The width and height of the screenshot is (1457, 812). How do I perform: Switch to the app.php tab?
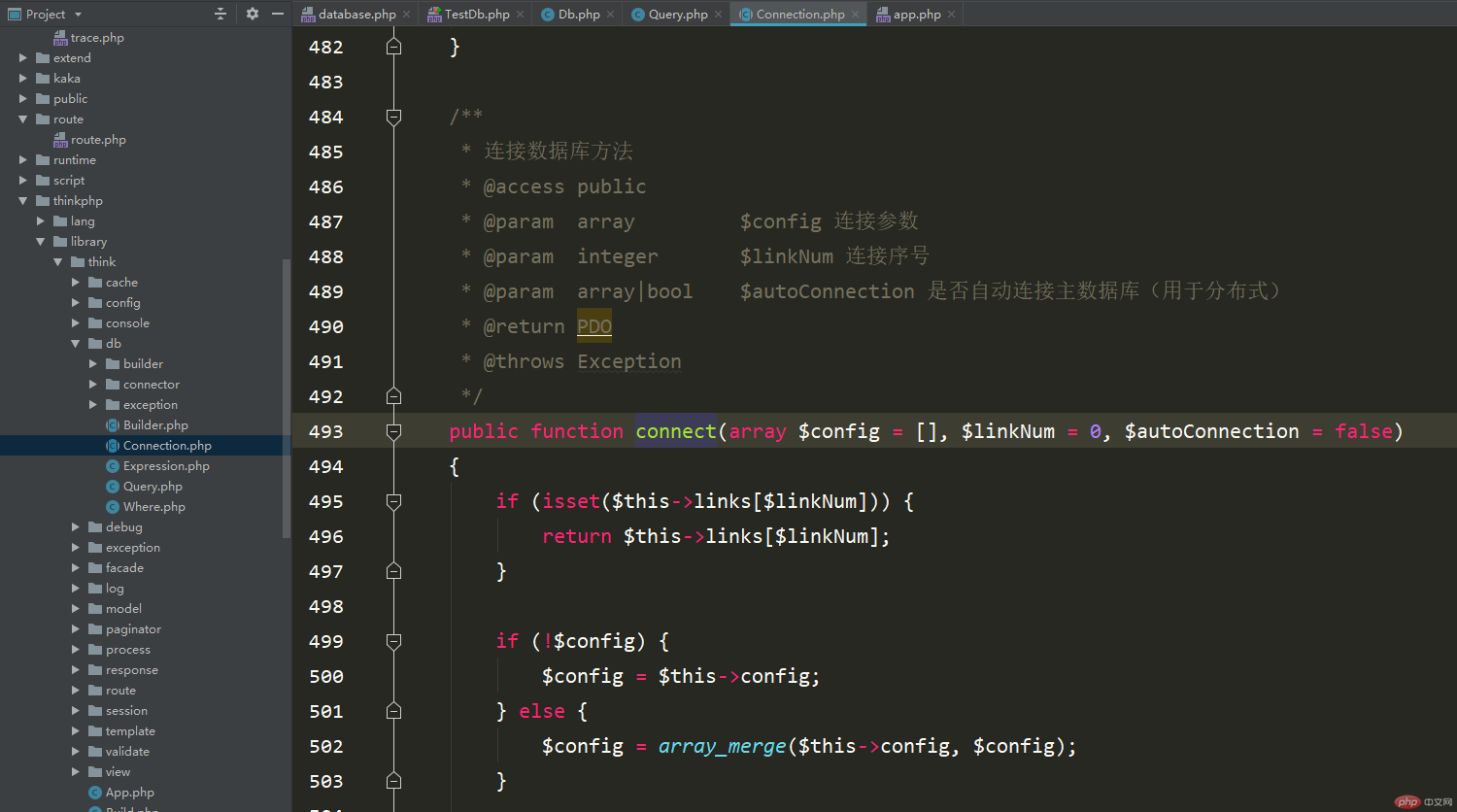point(917,14)
